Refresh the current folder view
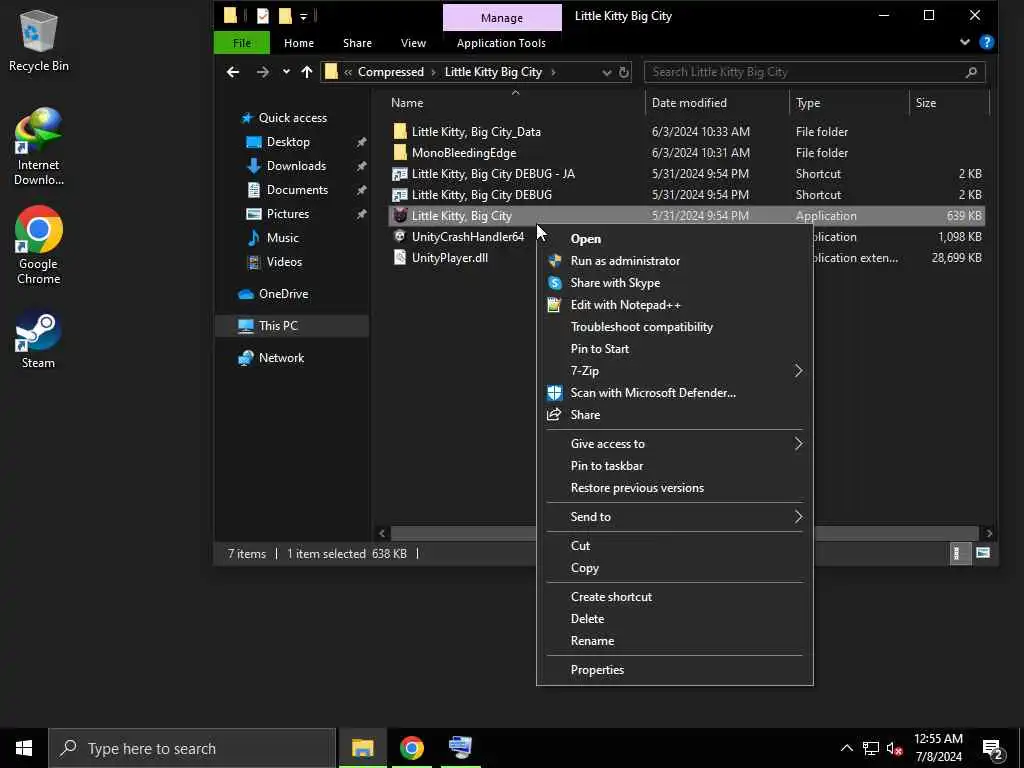 pyautogui.click(x=624, y=72)
